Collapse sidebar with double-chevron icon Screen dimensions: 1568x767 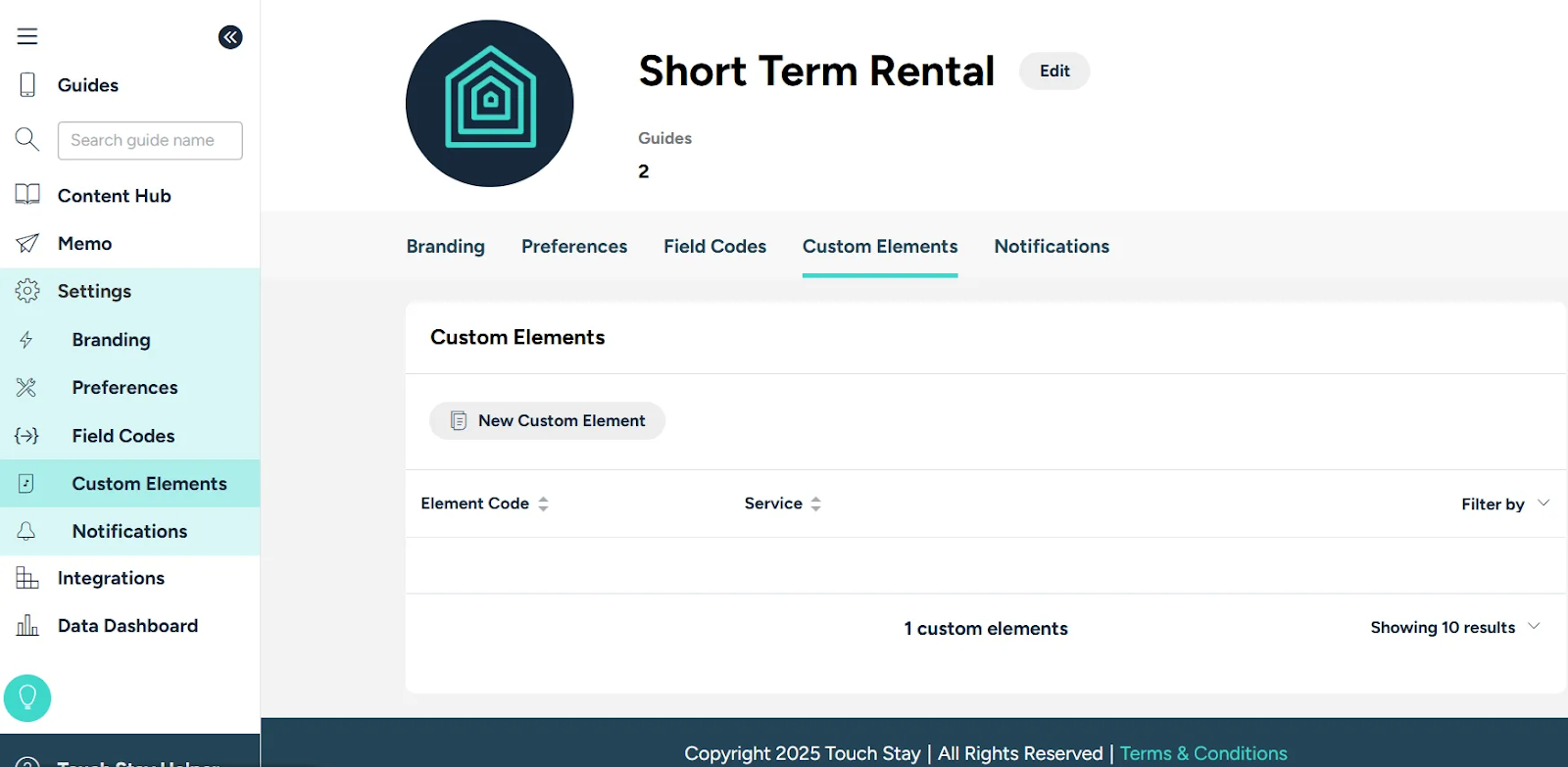coord(230,37)
